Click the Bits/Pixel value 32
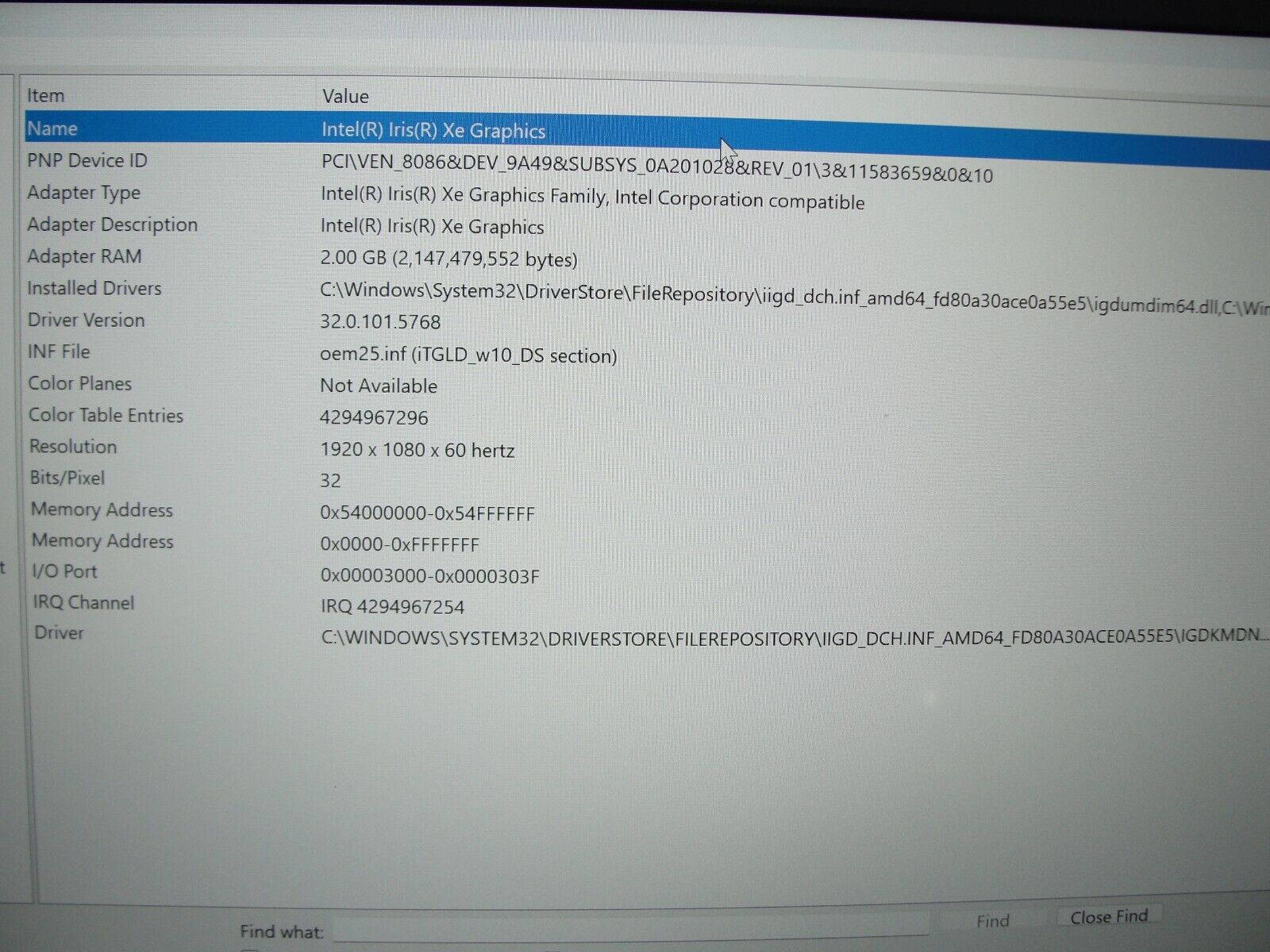 click(x=330, y=481)
